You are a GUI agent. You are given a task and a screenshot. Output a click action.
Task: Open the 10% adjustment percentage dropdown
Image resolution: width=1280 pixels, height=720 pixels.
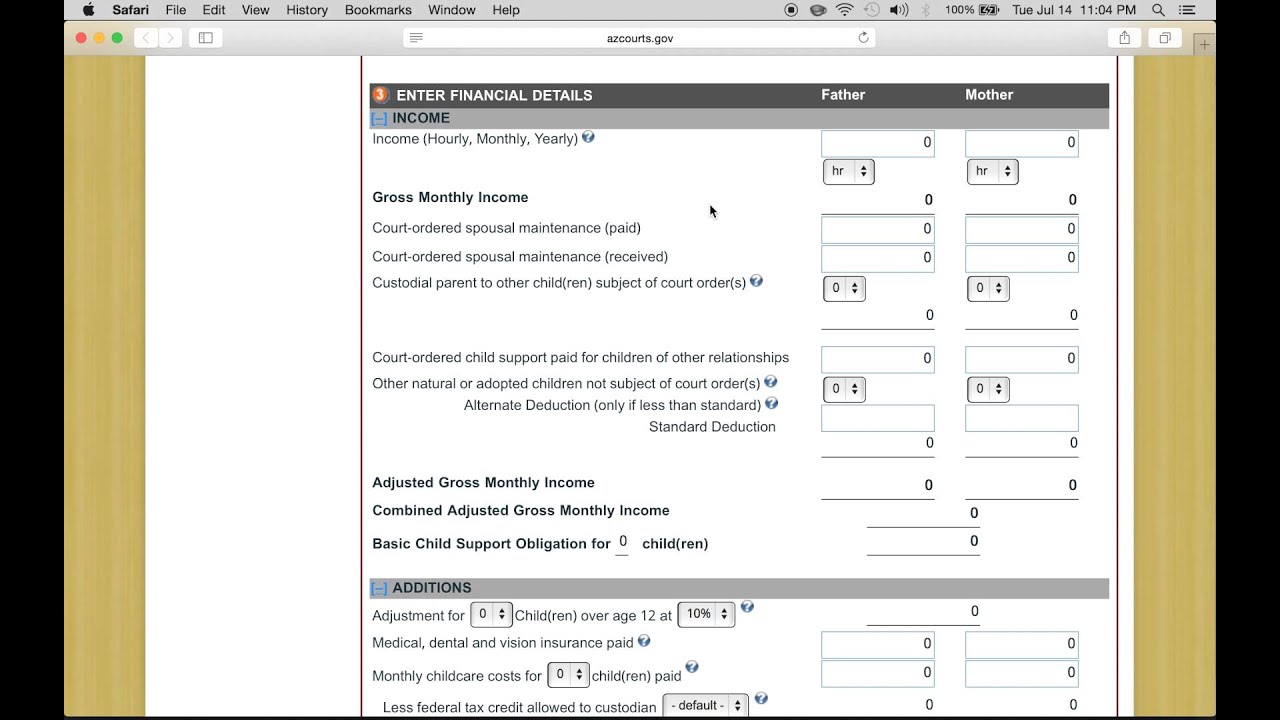pyautogui.click(x=706, y=614)
